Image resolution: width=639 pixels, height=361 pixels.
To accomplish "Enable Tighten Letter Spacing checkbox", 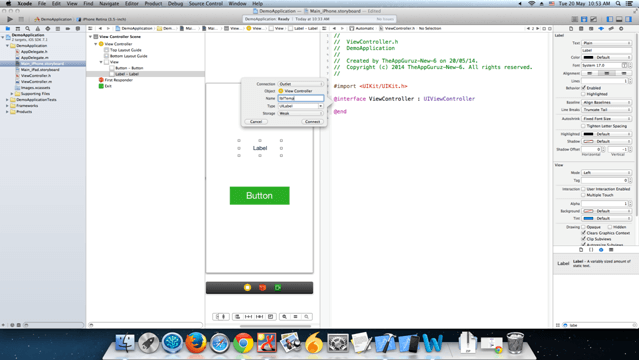I will pos(584,126).
